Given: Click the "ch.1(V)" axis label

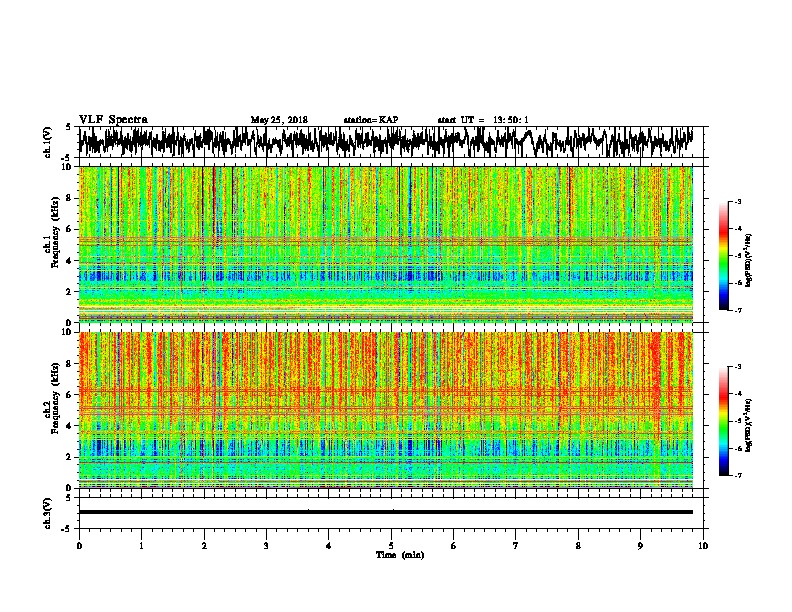Looking at the screenshot, I should tap(48, 142).
